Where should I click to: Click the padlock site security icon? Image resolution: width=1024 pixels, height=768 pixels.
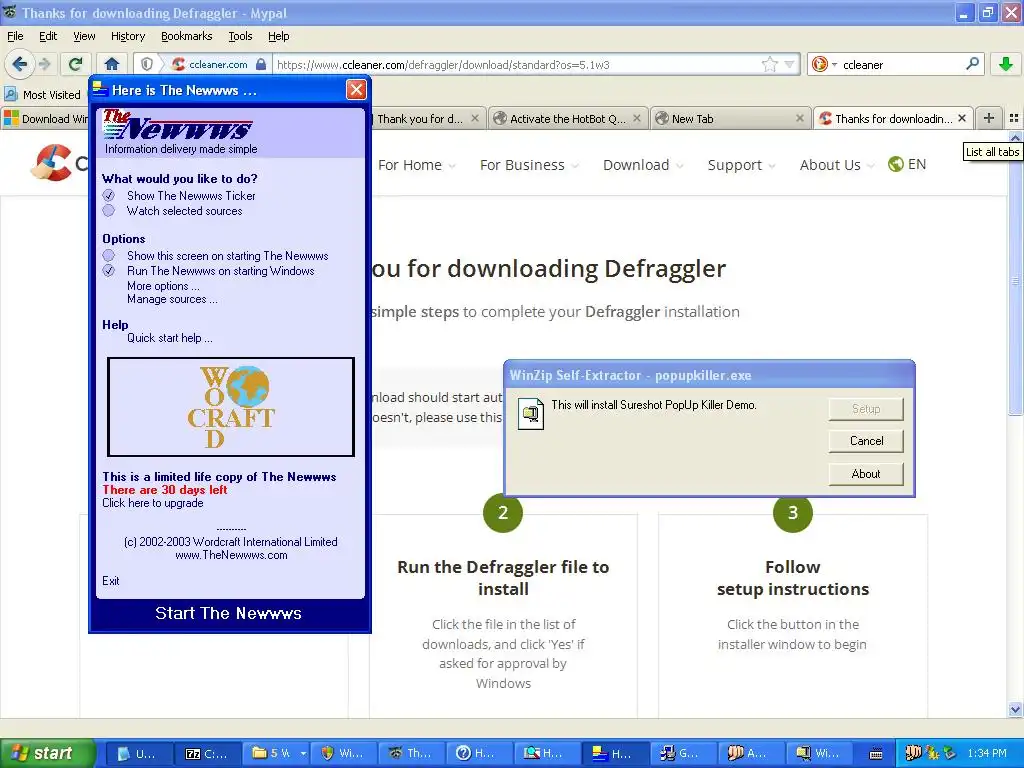pyautogui.click(x=261, y=64)
